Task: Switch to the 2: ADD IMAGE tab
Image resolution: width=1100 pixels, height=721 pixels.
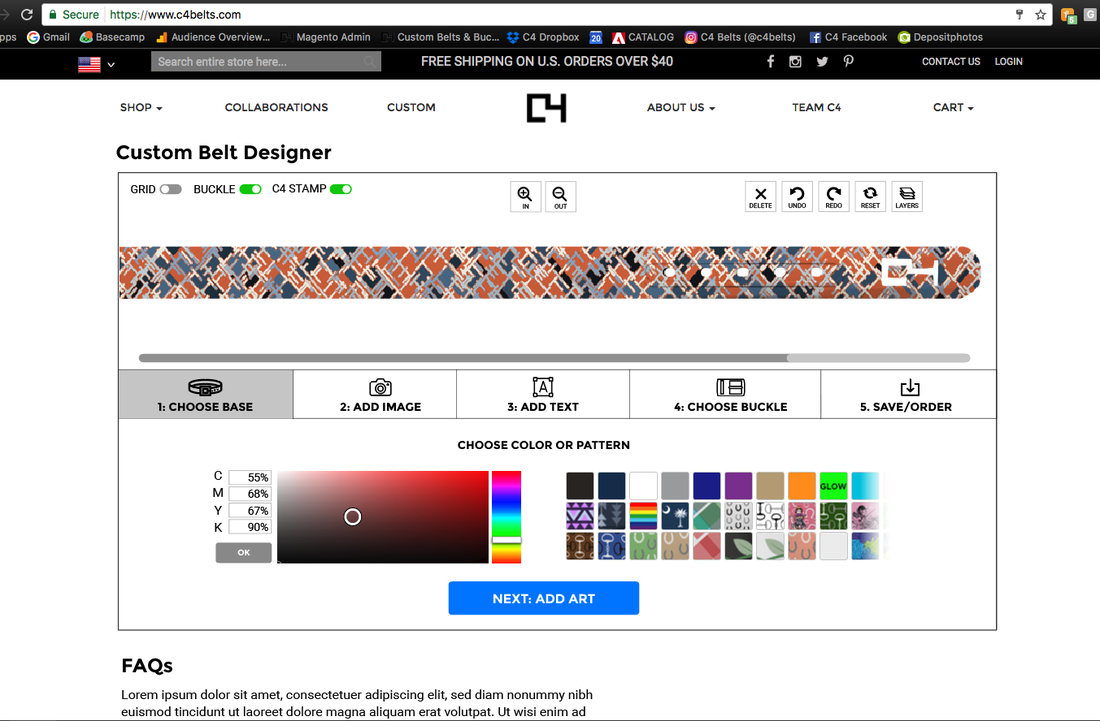Action: [375, 394]
